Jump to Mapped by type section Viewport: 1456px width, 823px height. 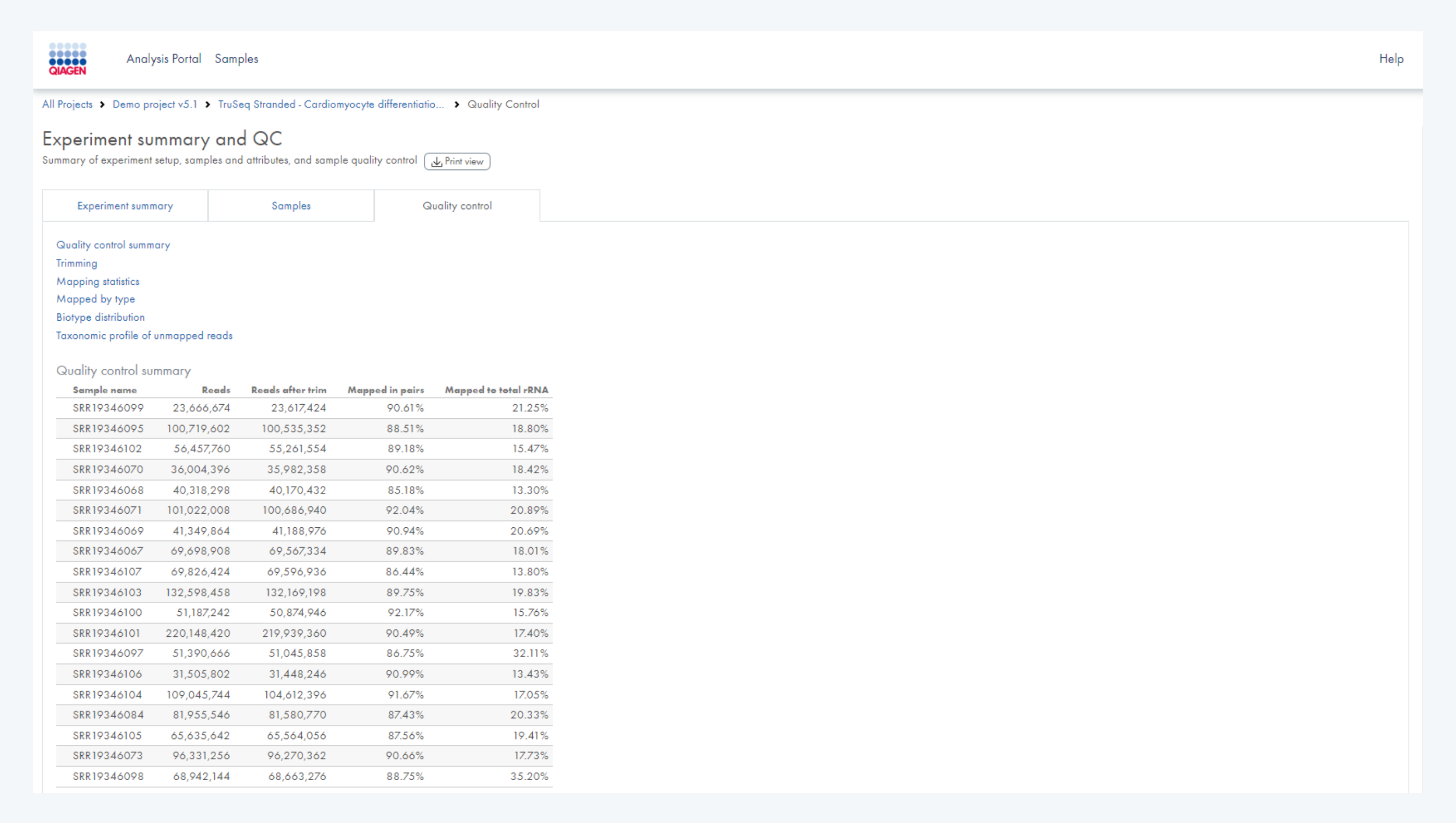click(95, 299)
